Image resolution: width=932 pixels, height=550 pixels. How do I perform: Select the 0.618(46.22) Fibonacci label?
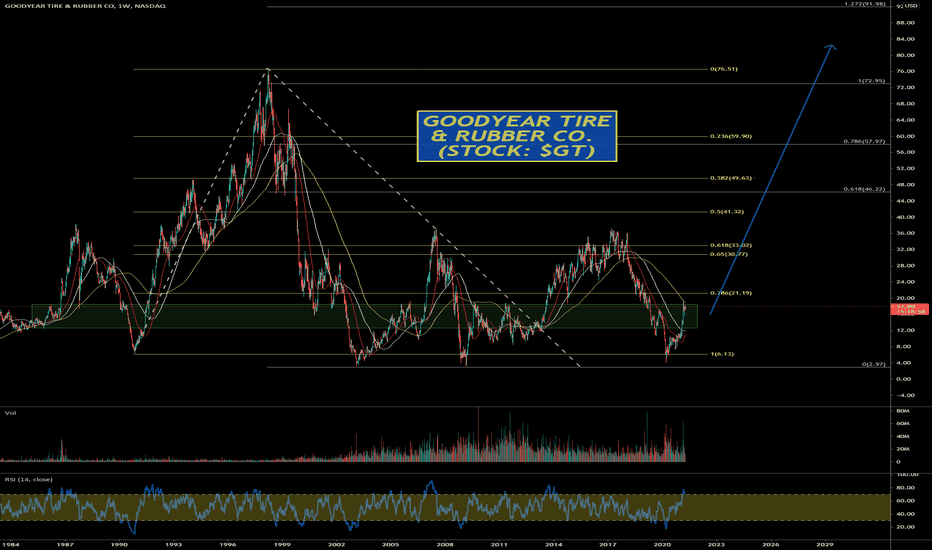click(864, 189)
